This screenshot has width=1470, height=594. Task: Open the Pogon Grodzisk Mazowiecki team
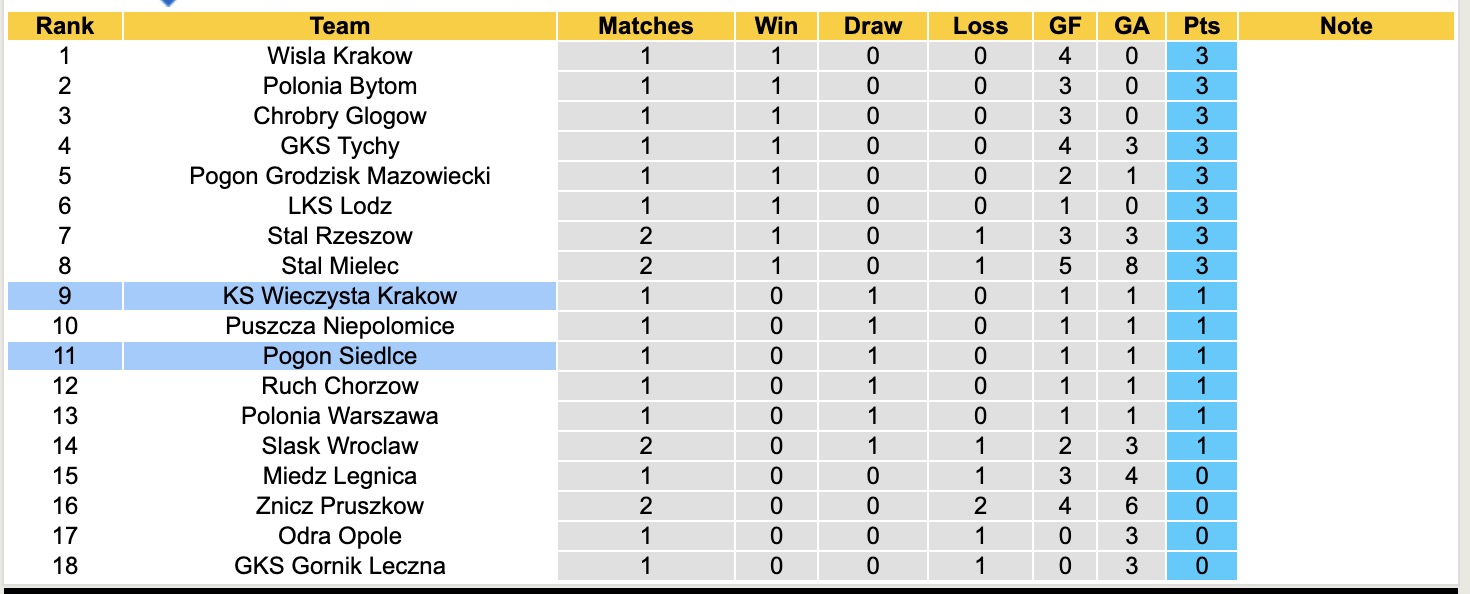tap(340, 176)
